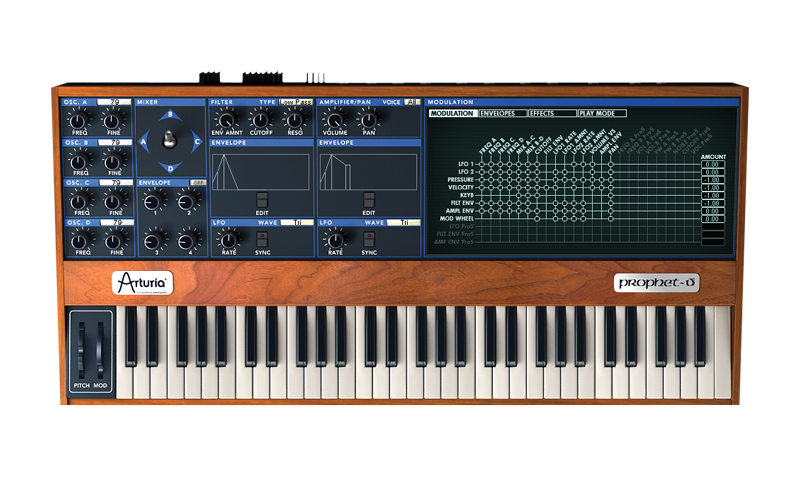Click the filter LFO RATE knob

pos(228,240)
